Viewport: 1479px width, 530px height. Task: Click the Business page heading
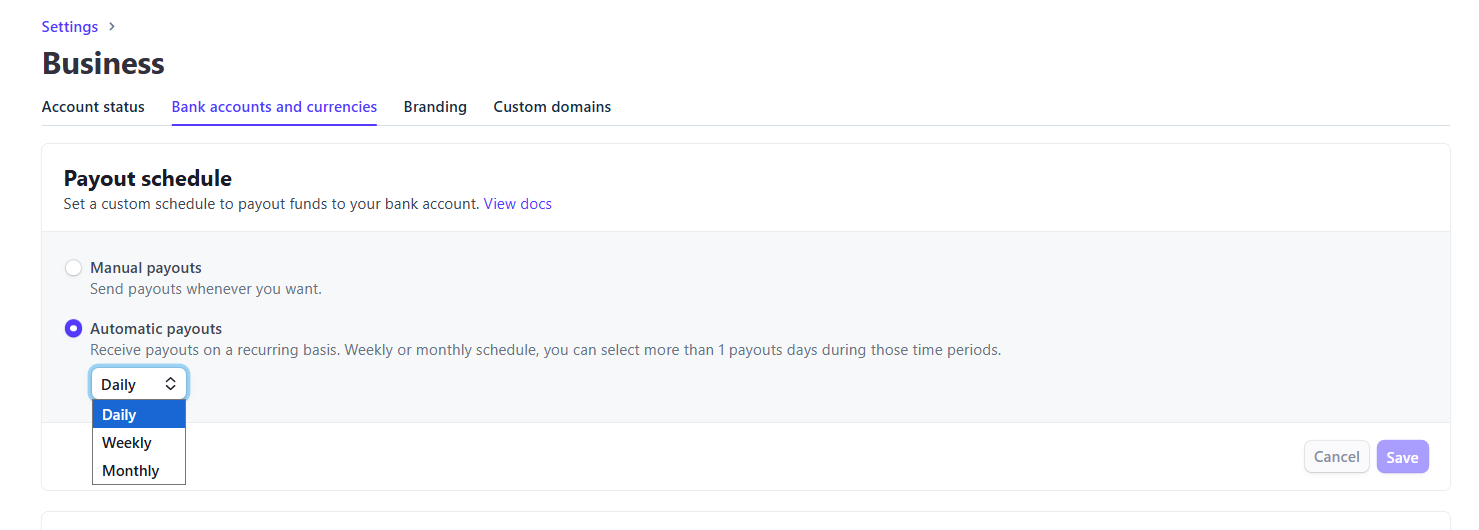point(103,64)
